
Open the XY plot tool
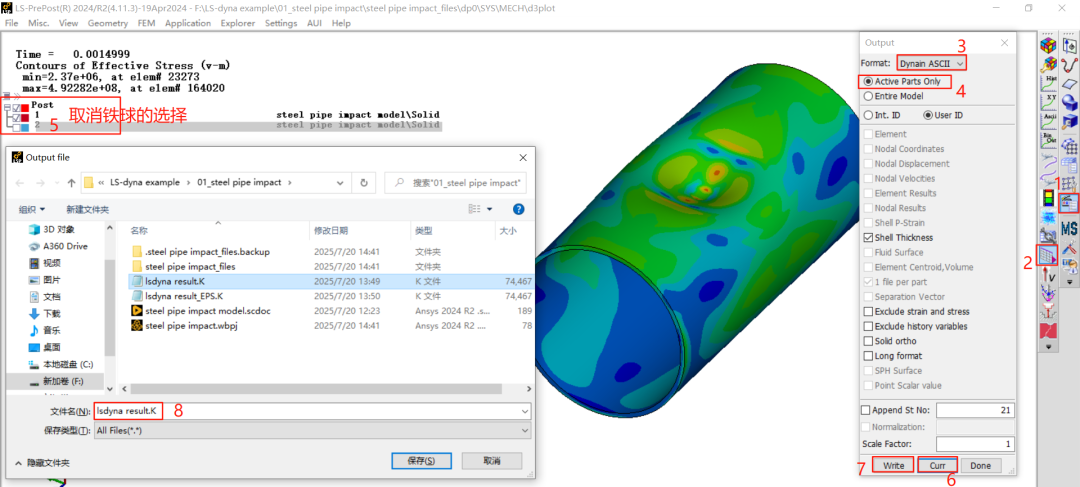click(1048, 103)
